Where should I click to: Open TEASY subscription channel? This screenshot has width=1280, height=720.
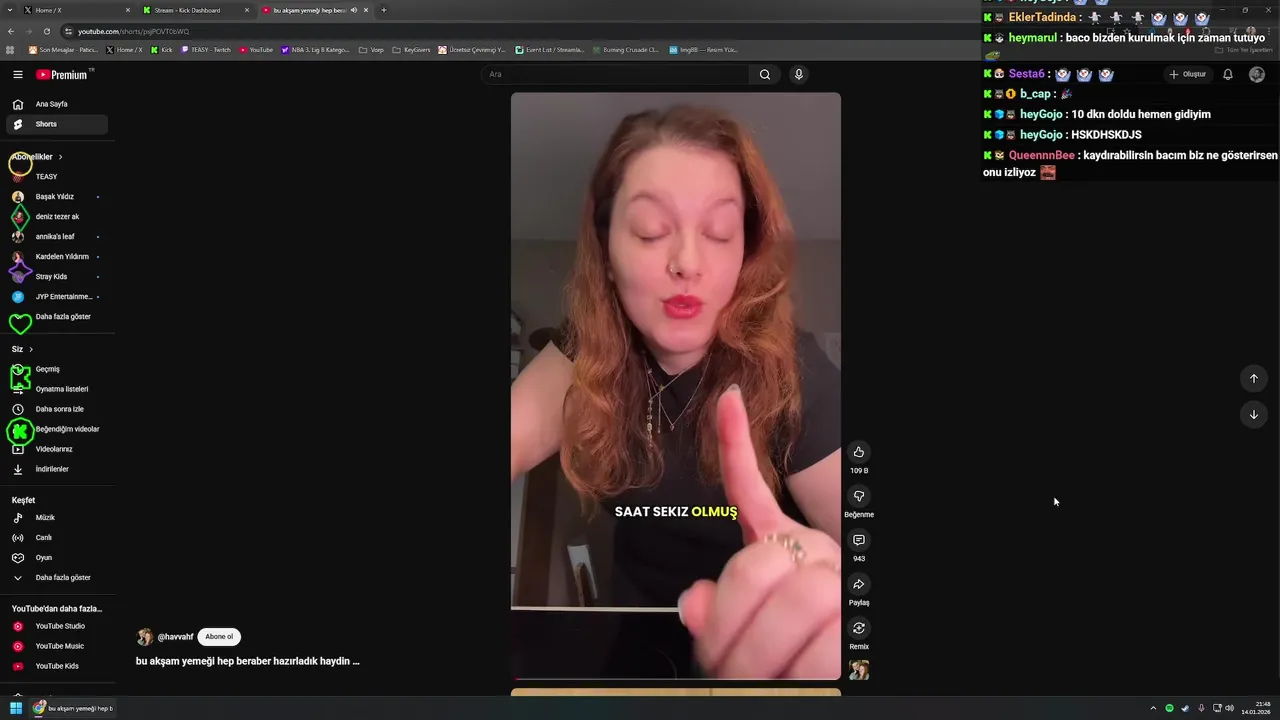pyautogui.click(x=57, y=177)
